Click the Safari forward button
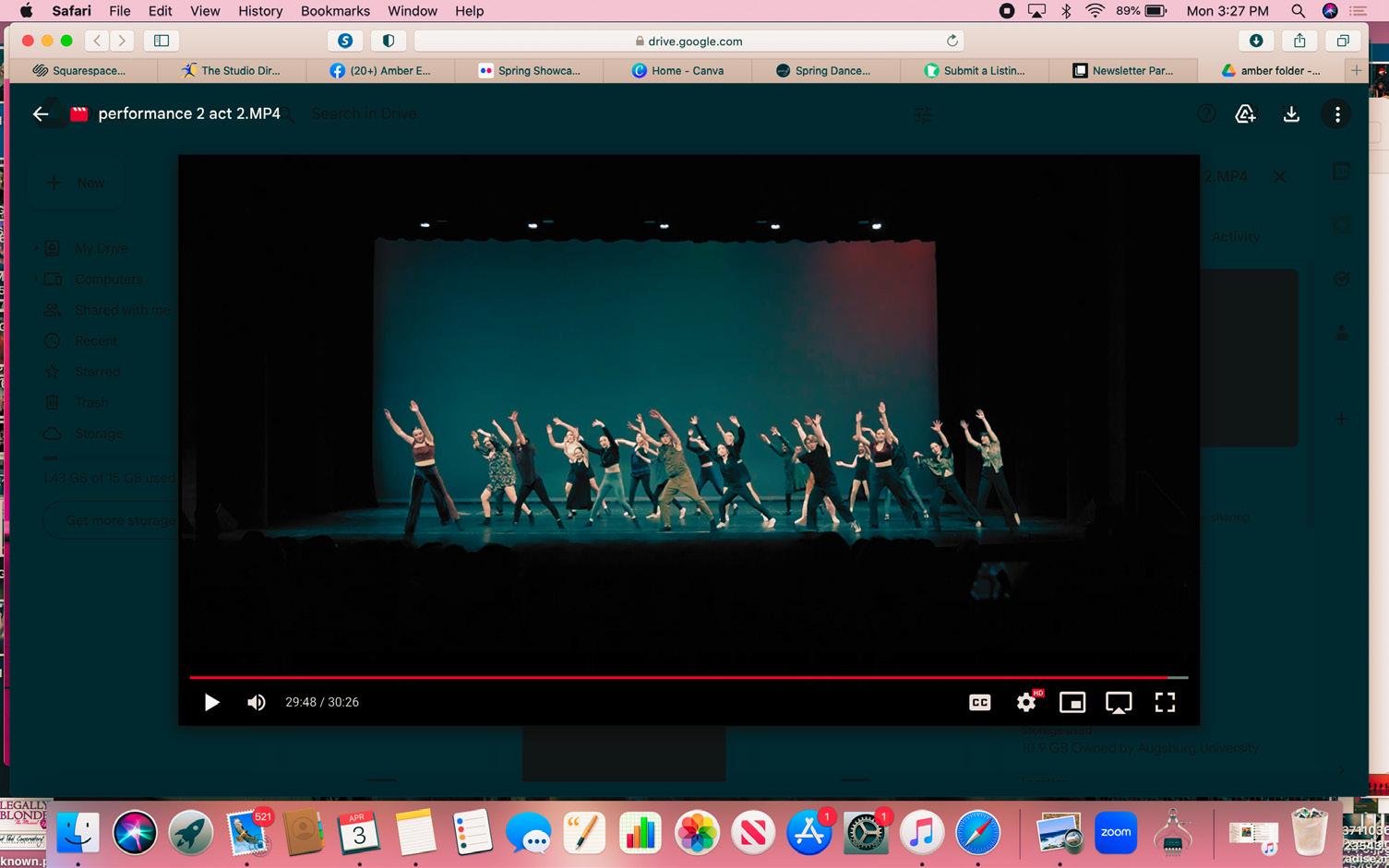Screen dimensions: 1389x868 (x=122, y=41)
